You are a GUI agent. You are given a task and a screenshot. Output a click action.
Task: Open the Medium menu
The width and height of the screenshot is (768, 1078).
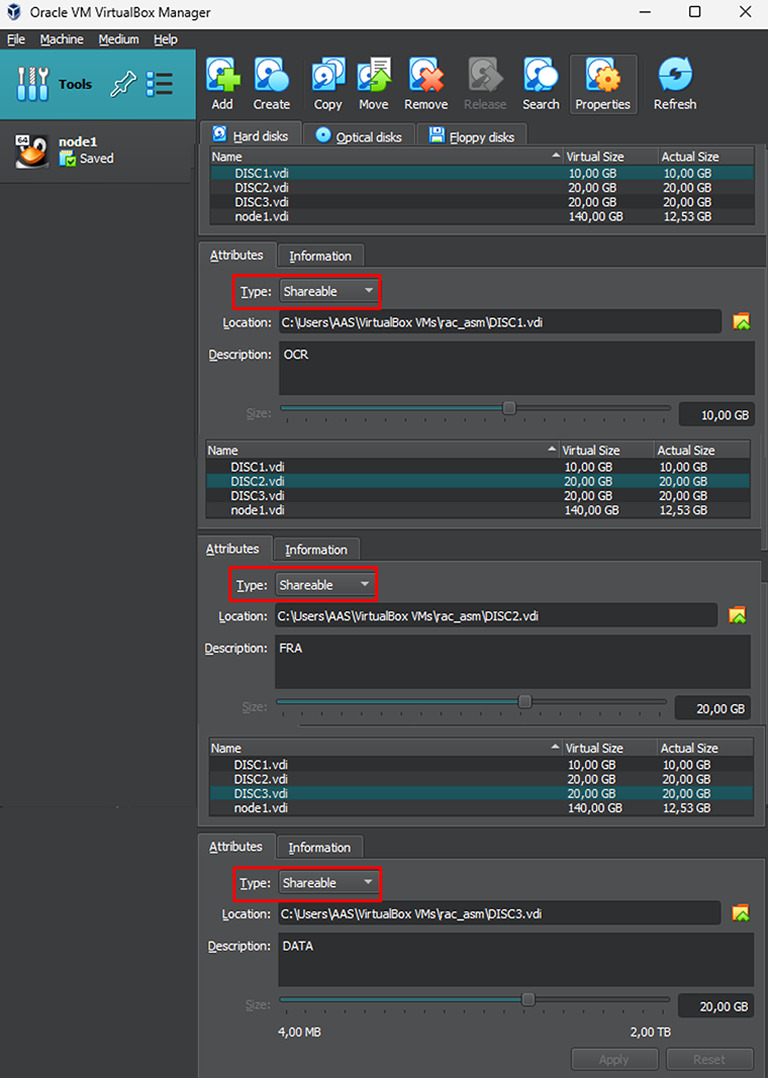click(x=118, y=39)
